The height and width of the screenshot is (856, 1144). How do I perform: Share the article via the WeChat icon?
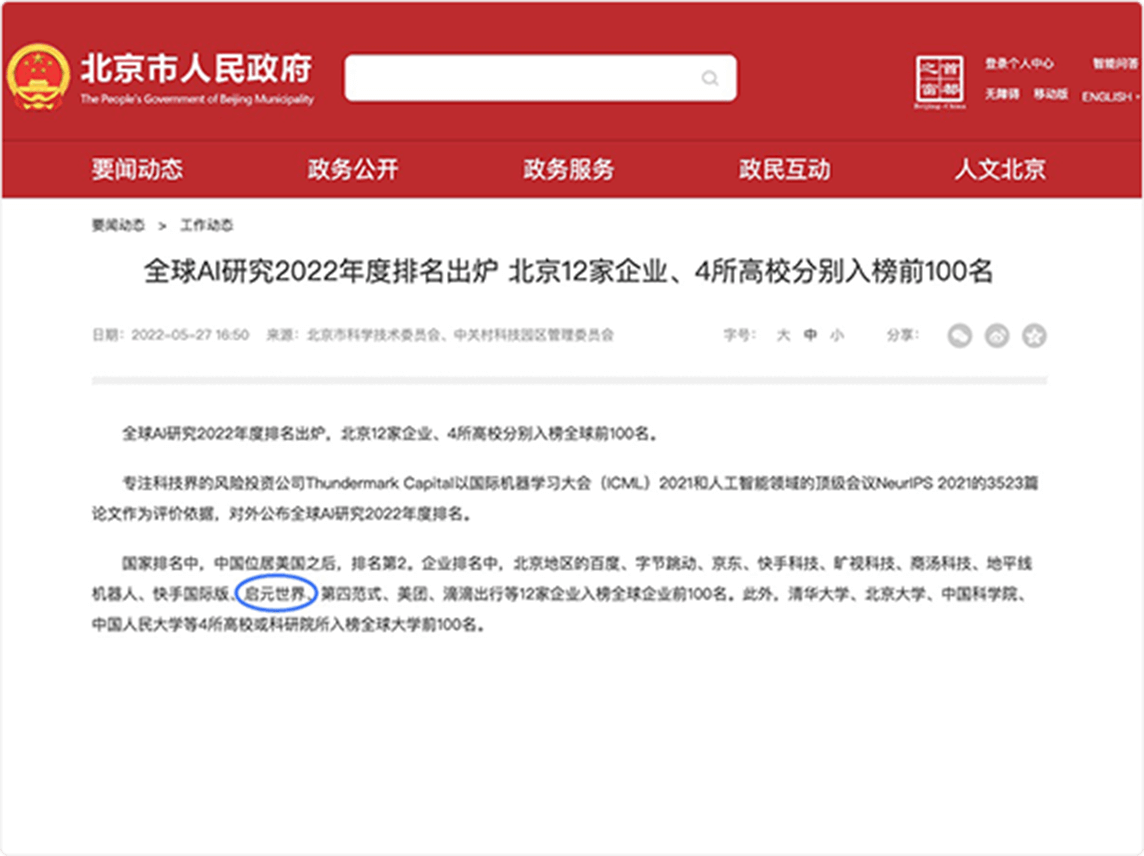point(959,336)
